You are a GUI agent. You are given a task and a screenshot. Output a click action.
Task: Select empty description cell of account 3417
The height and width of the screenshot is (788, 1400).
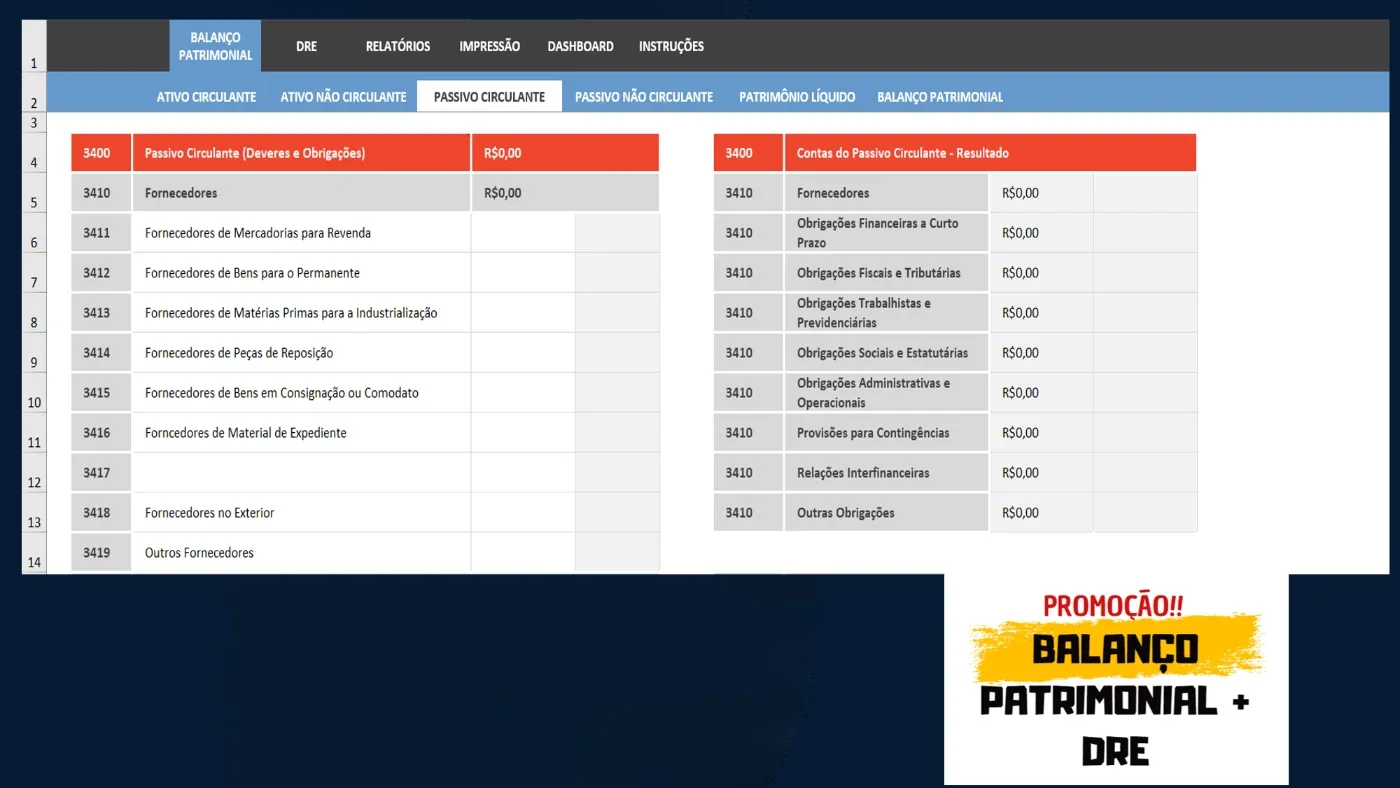pos(301,473)
